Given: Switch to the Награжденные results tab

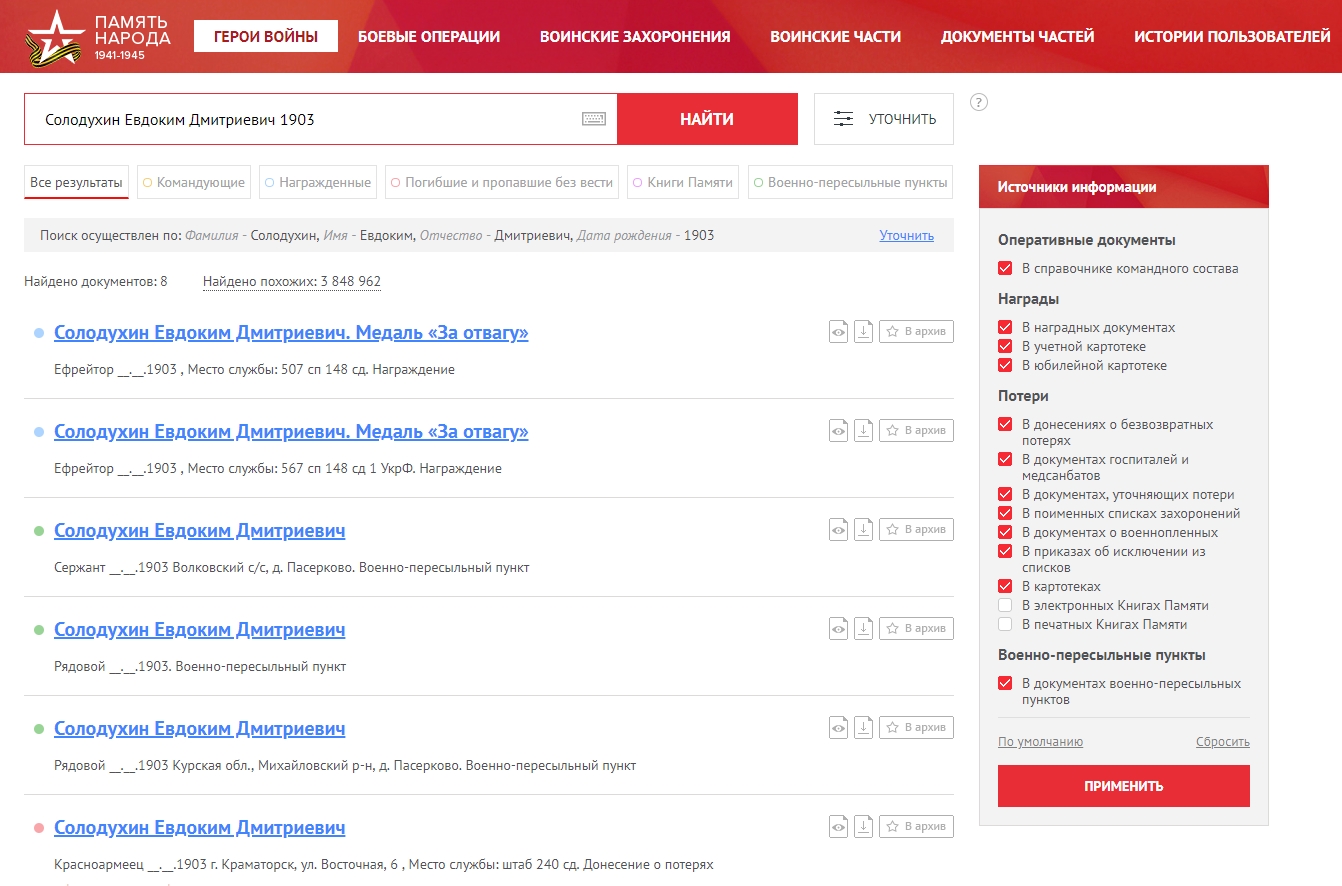Looking at the screenshot, I should [318, 183].
